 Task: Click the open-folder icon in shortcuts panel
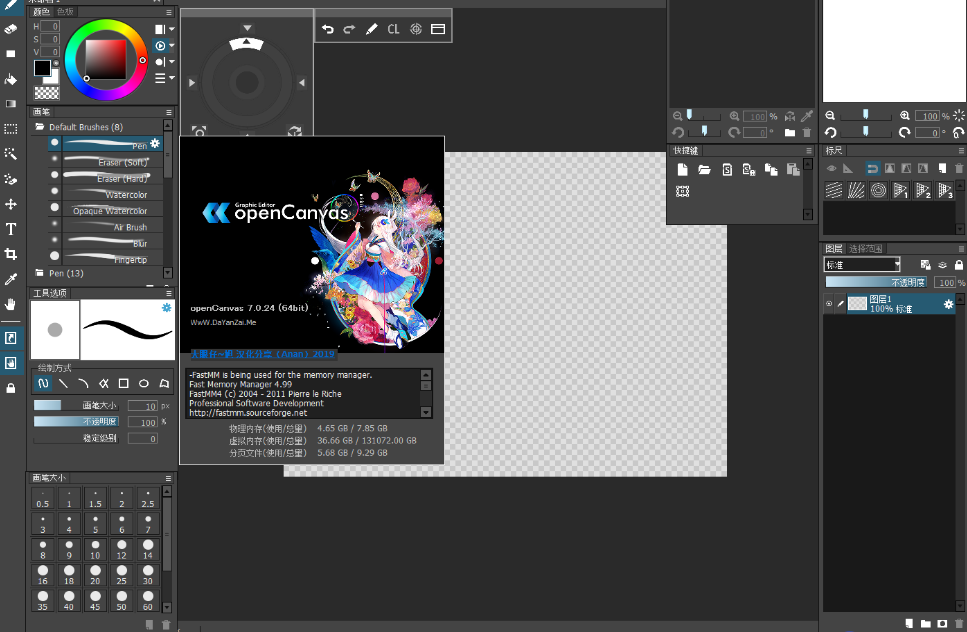(x=704, y=169)
